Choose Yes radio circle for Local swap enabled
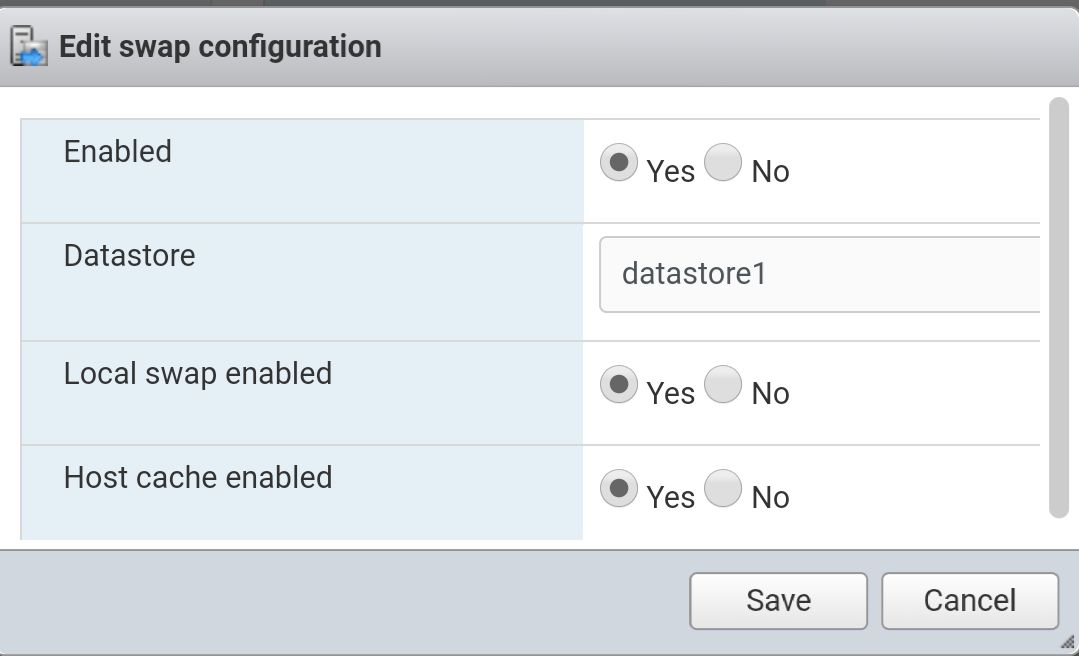The width and height of the screenshot is (1079, 656). point(619,384)
